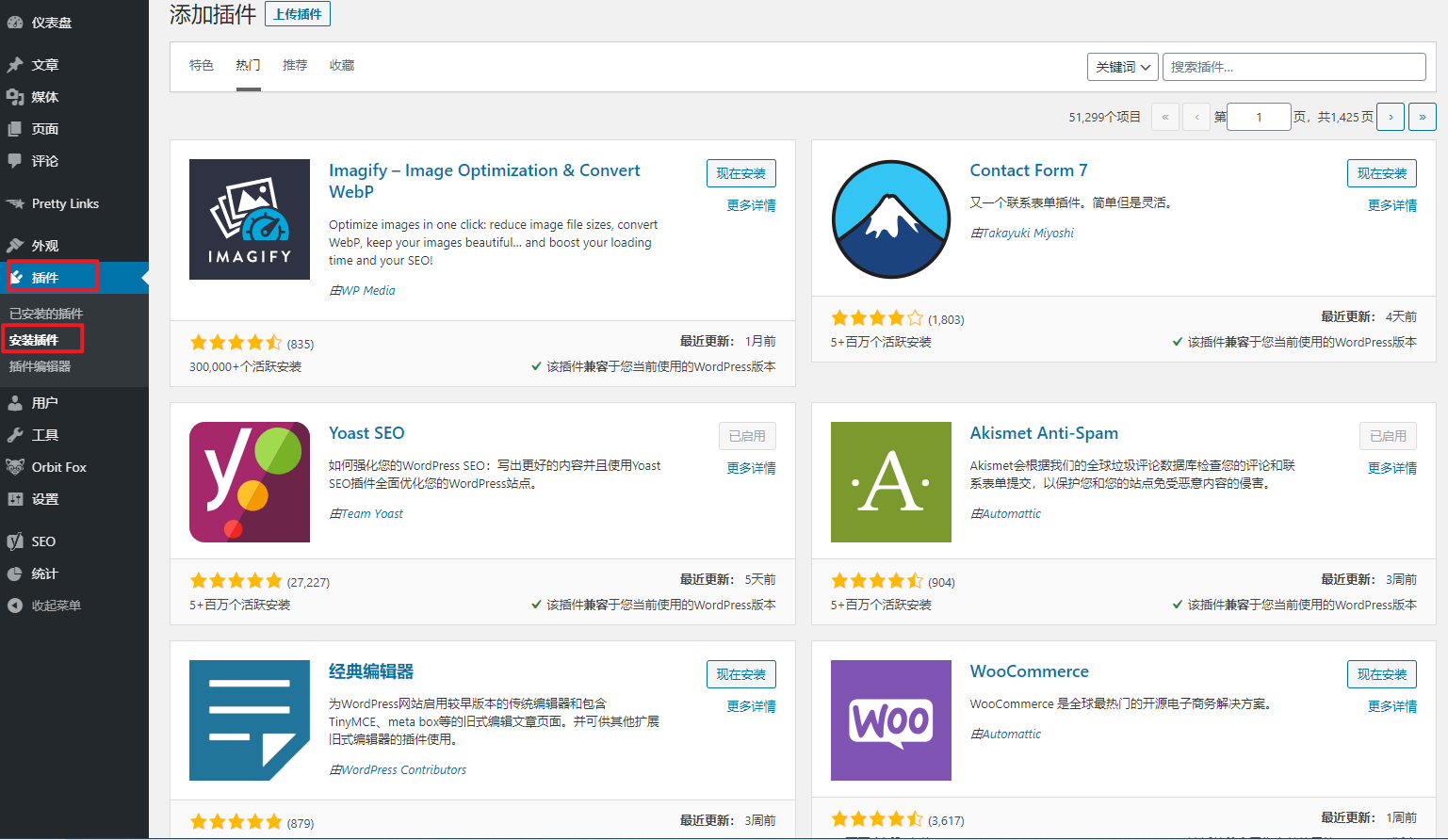Click the 文章 pushpin icon

15,65
